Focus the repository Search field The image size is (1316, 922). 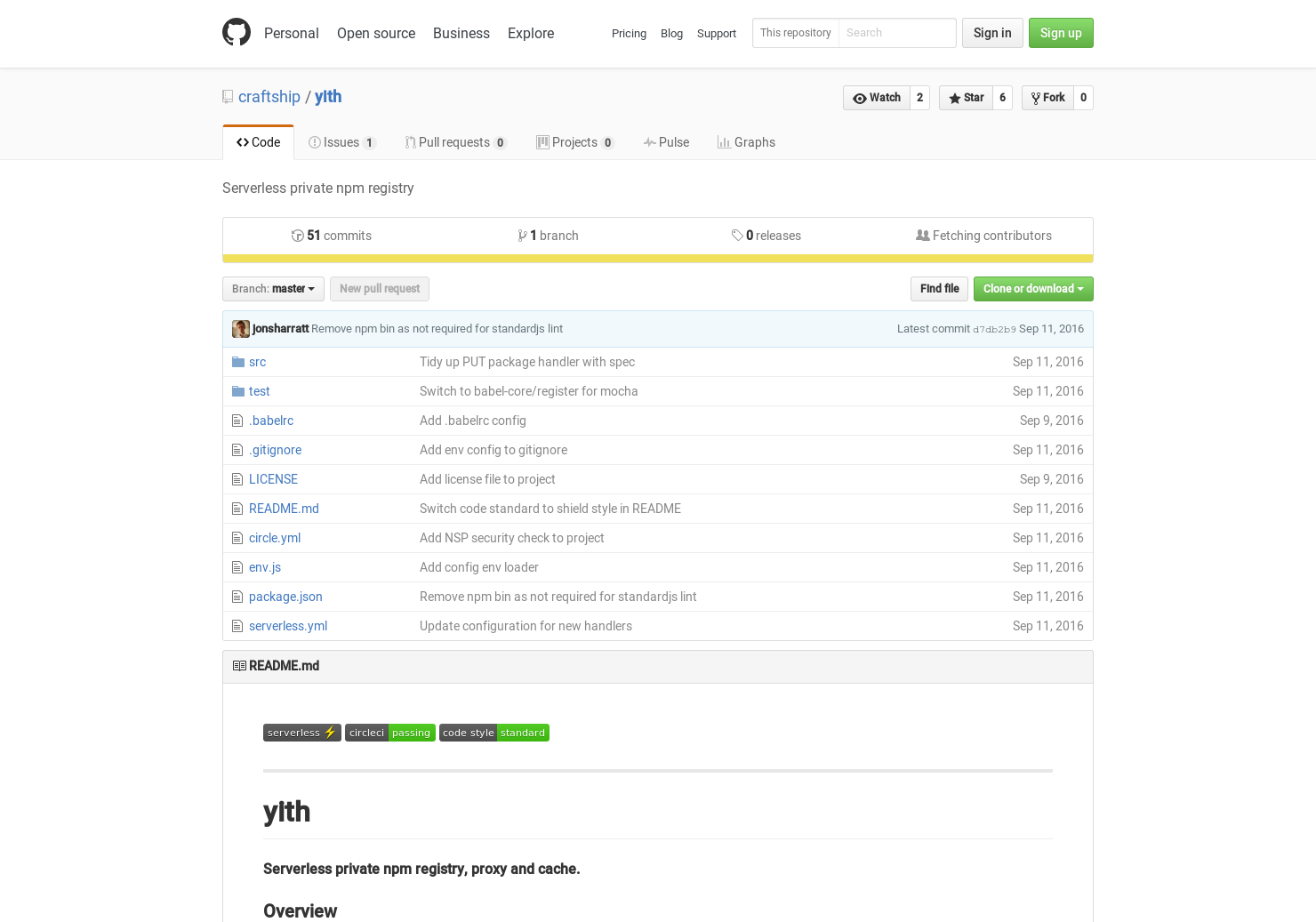coord(897,33)
